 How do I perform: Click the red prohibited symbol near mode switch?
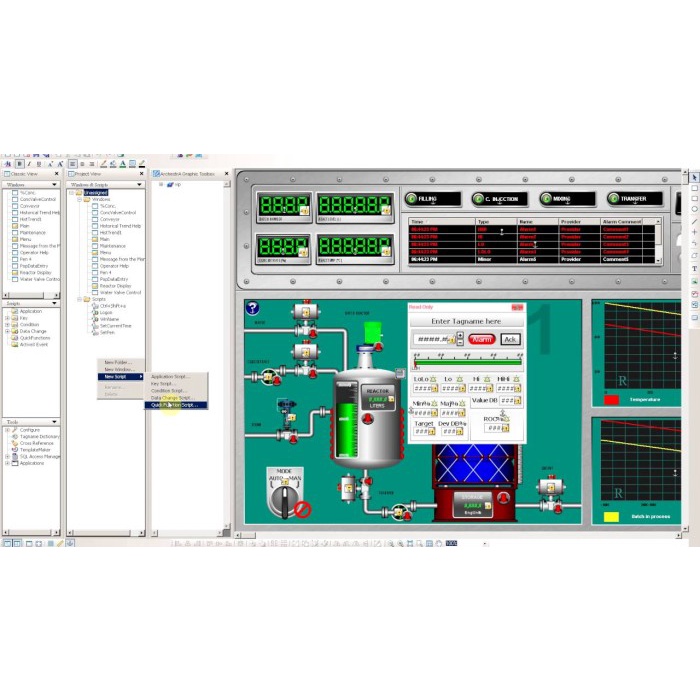pyautogui.click(x=303, y=509)
